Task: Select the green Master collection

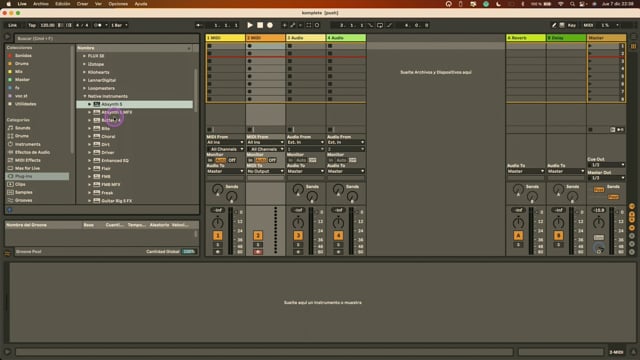Action: click(22, 80)
